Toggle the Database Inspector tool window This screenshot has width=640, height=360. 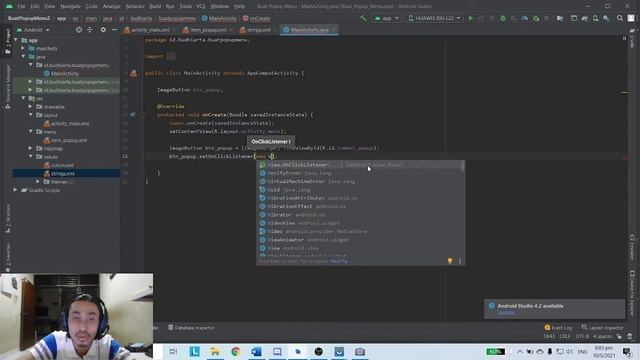point(191,328)
